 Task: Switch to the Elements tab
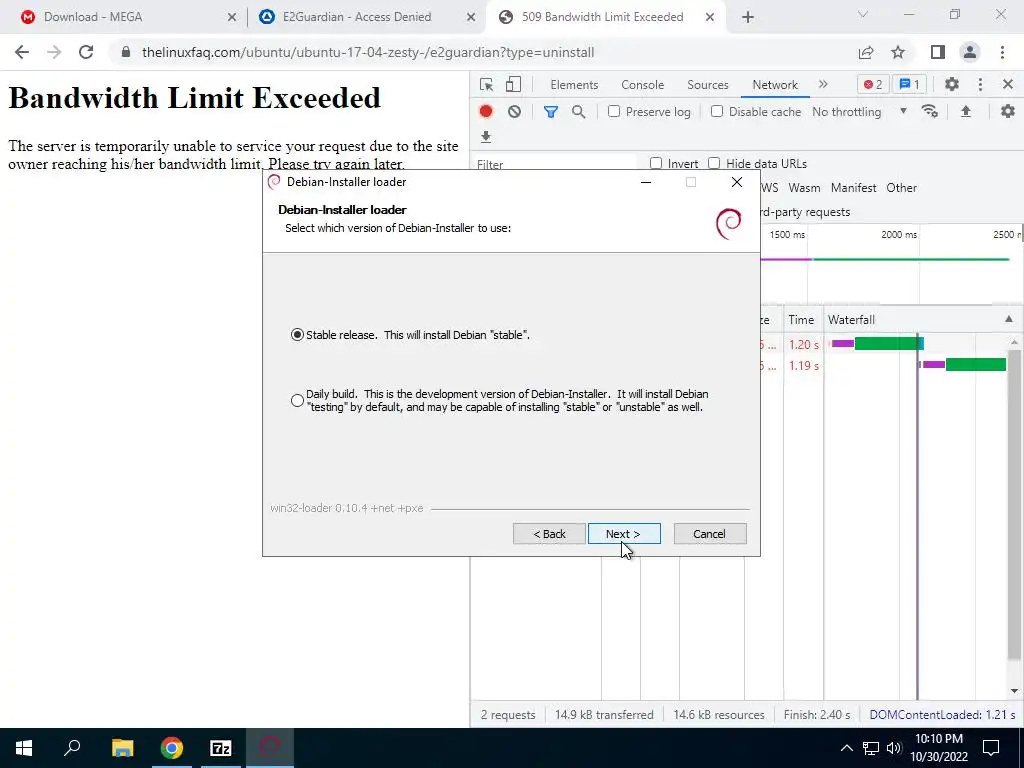tap(574, 85)
